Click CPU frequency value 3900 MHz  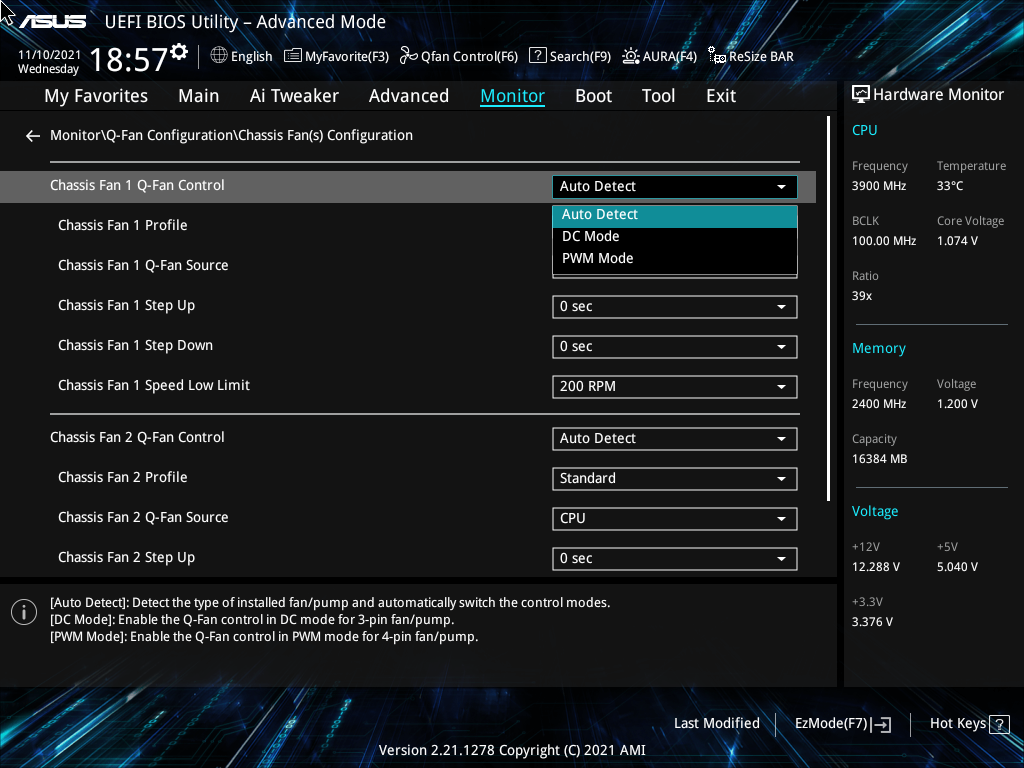[x=879, y=186]
